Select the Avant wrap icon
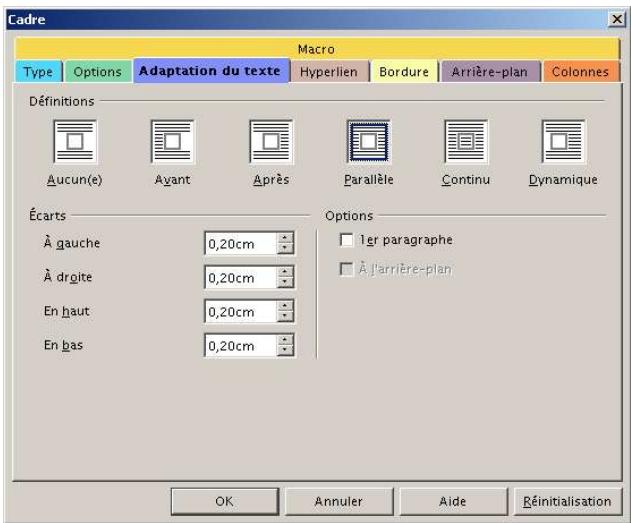Screen dimensions: 631x523 (x=172, y=142)
